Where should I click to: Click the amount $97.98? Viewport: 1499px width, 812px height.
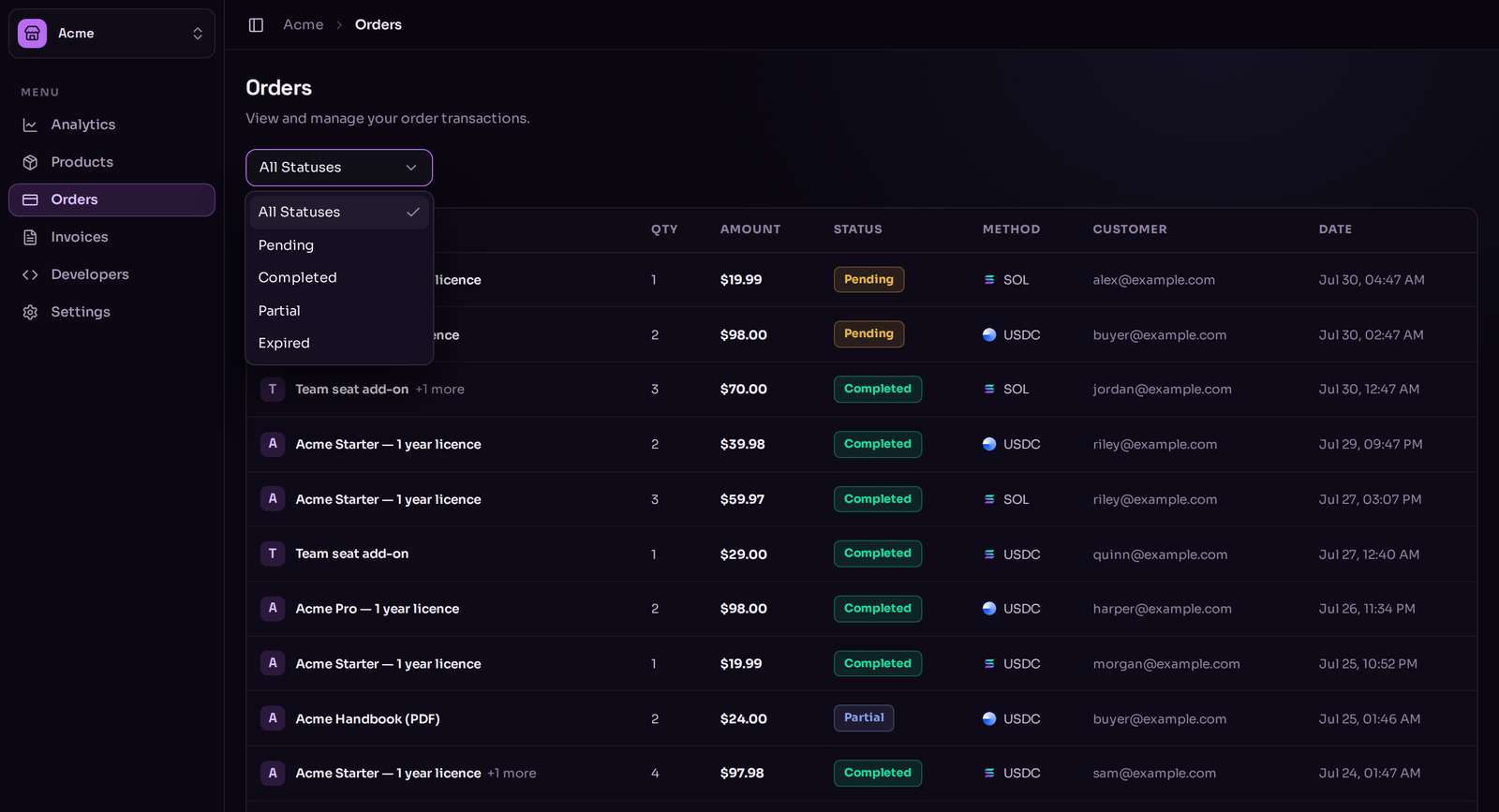tap(742, 774)
